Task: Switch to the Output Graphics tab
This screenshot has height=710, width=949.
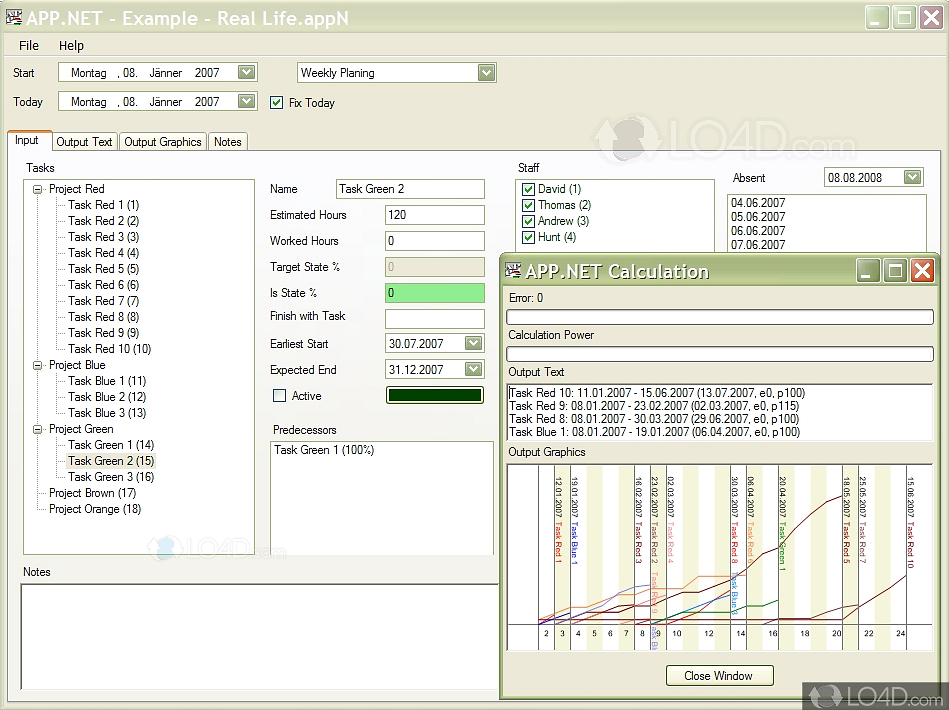Action: pos(162,141)
